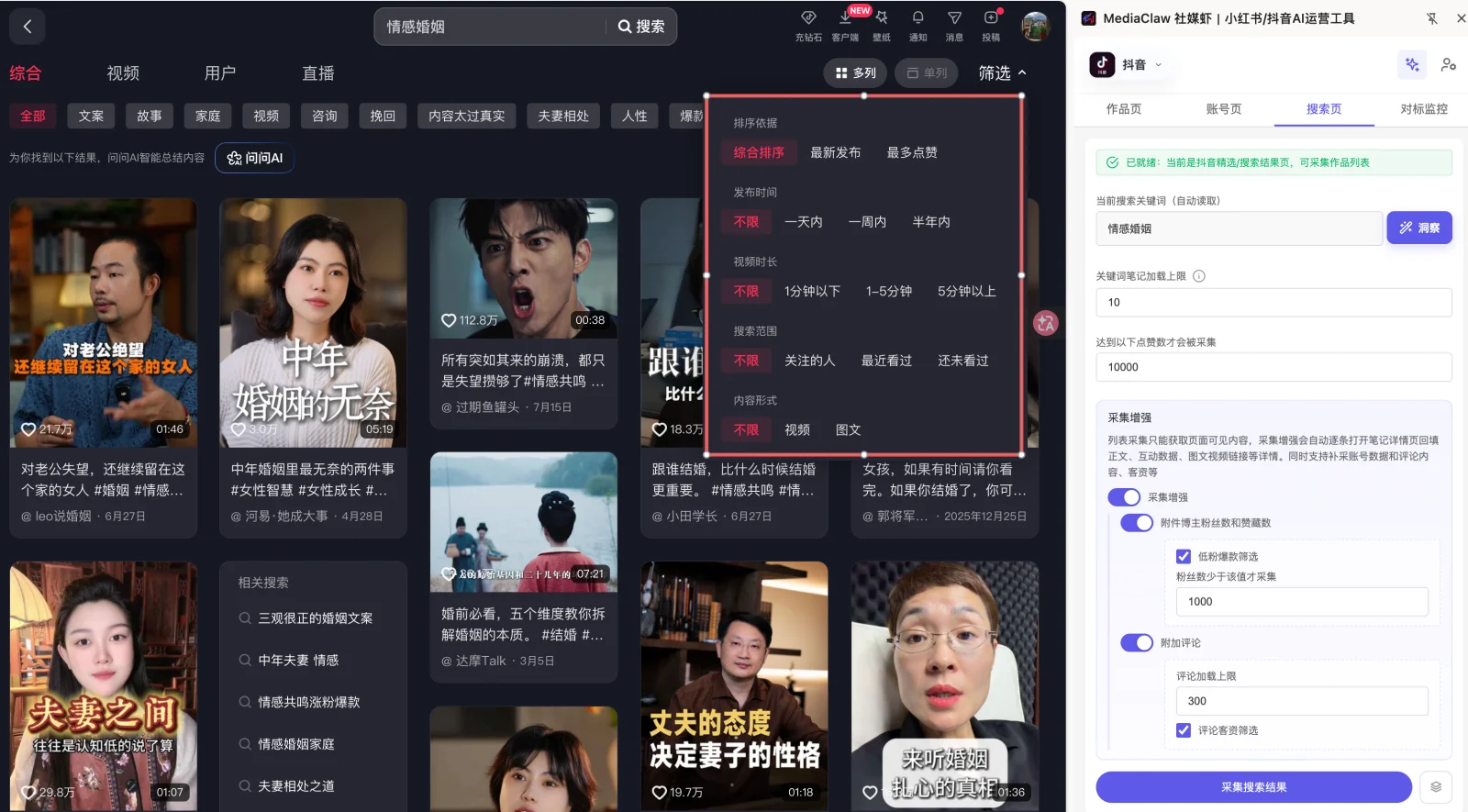Click the 洞察 insight button
This screenshot has width=1468, height=812.
pyautogui.click(x=1419, y=228)
